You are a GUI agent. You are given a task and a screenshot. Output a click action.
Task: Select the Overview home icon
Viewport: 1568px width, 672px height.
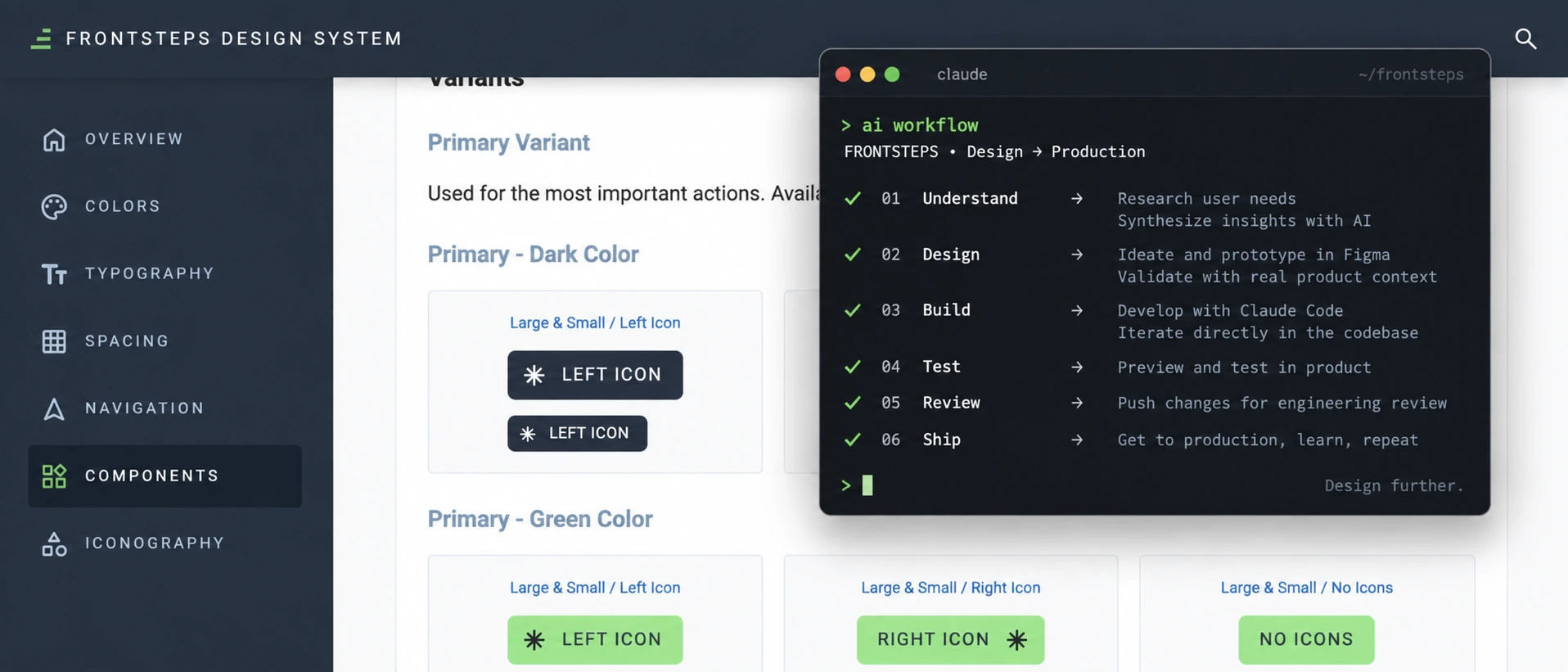pyautogui.click(x=54, y=139)
